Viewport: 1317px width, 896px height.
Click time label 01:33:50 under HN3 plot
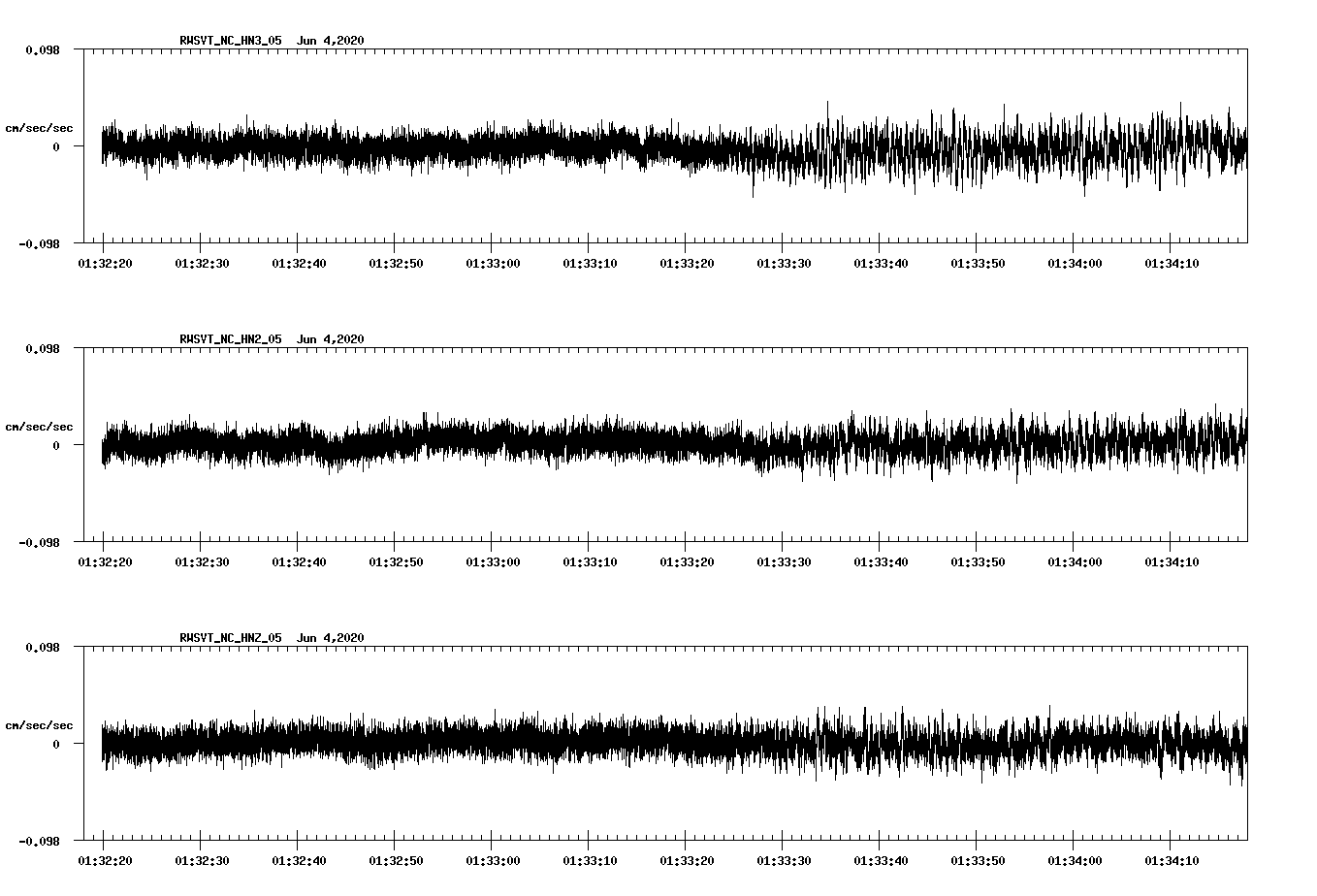click(978, 264)
